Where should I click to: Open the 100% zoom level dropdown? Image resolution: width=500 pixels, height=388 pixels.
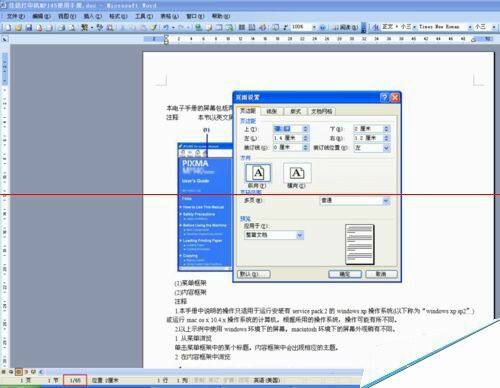[x=314, y=27]
